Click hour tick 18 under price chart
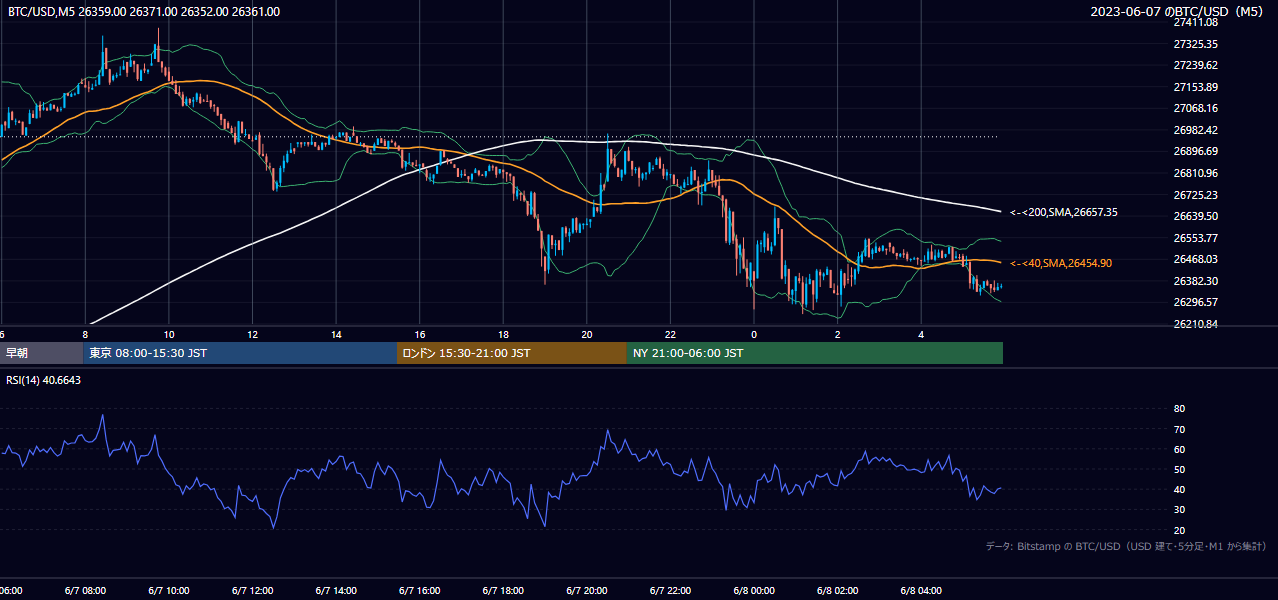Image resolution: width=1278 pixels, height=600 pixels. [x=503, y=334]
